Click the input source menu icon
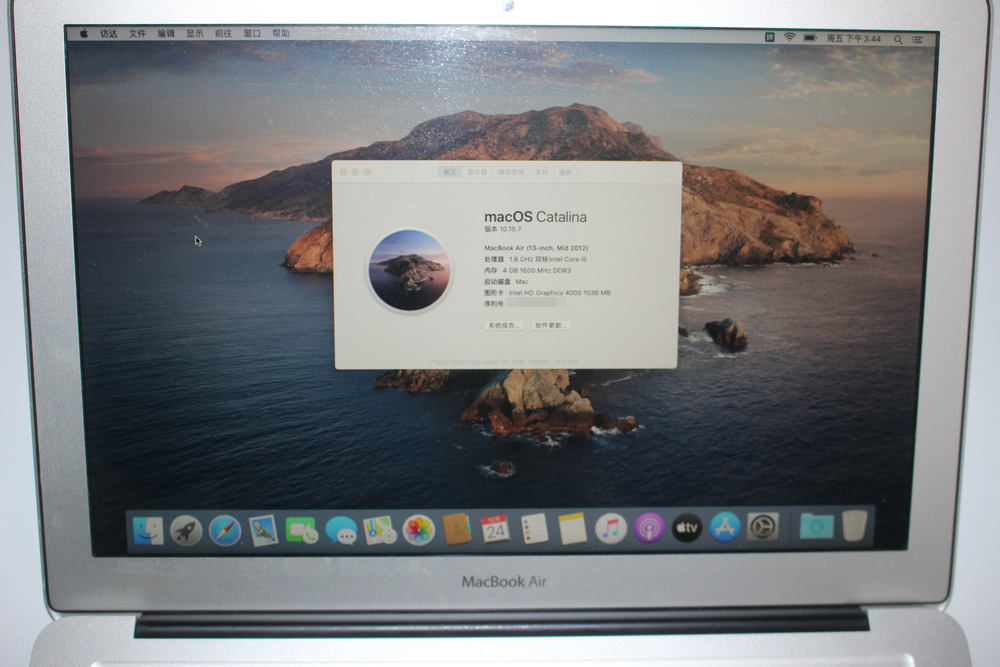The image size is (1000, 667). pos(770,38)
